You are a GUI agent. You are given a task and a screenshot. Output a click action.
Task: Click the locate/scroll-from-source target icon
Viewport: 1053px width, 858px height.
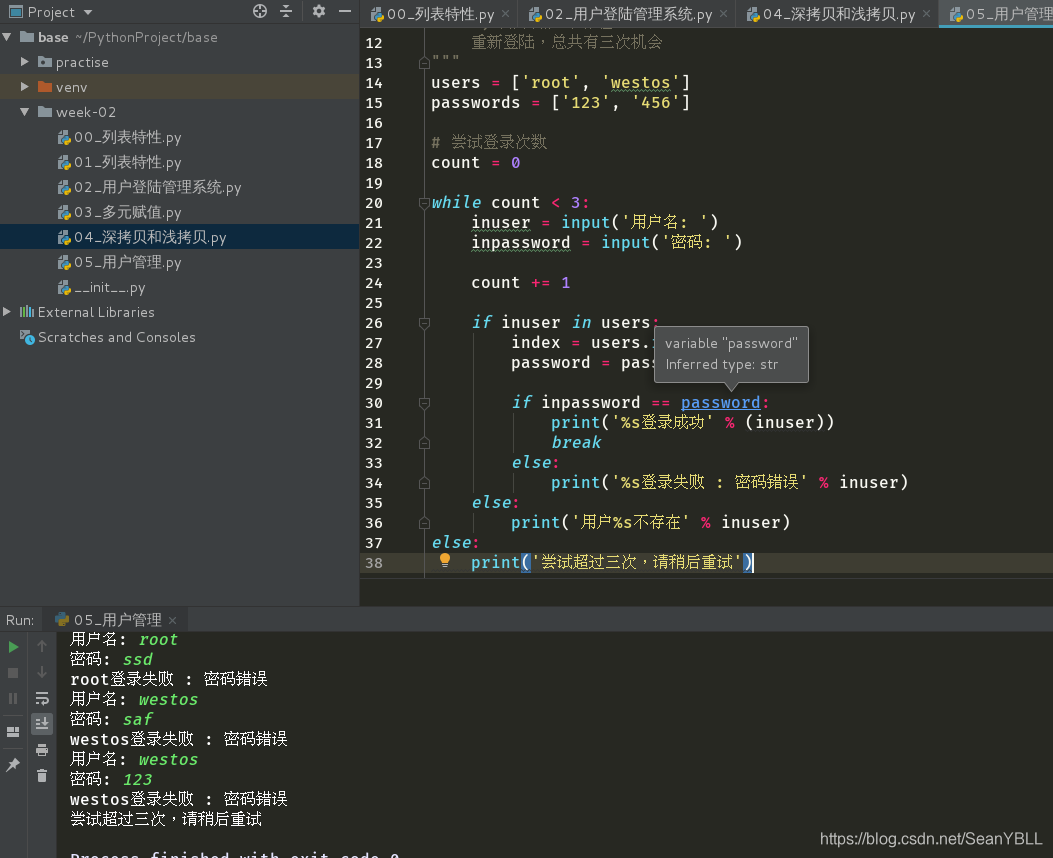[260, 11]
